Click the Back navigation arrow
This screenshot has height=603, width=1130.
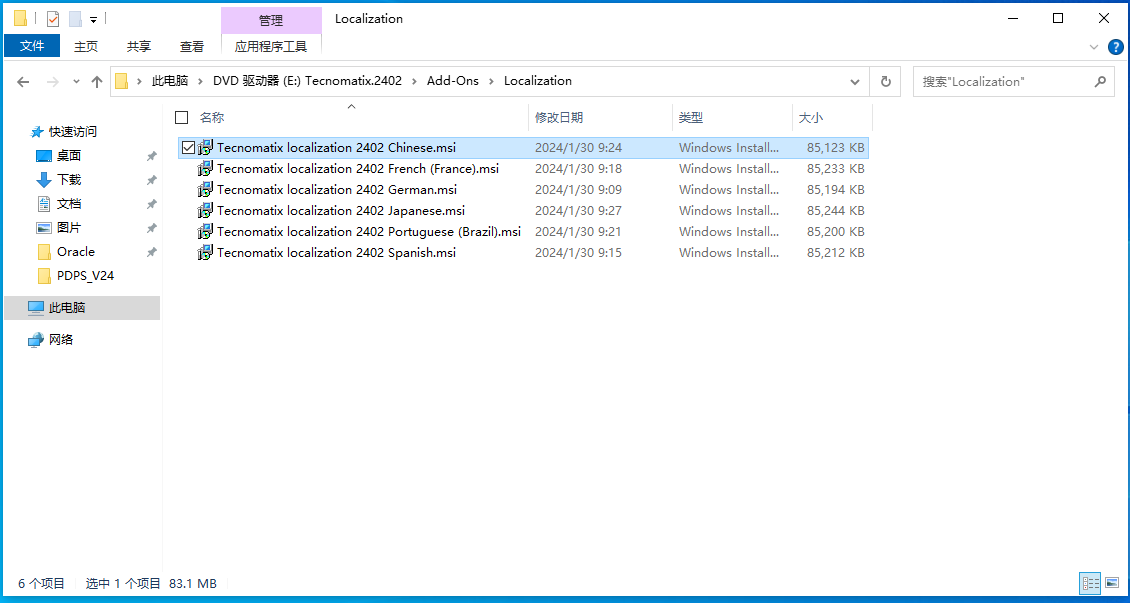(x=23, y=82)
